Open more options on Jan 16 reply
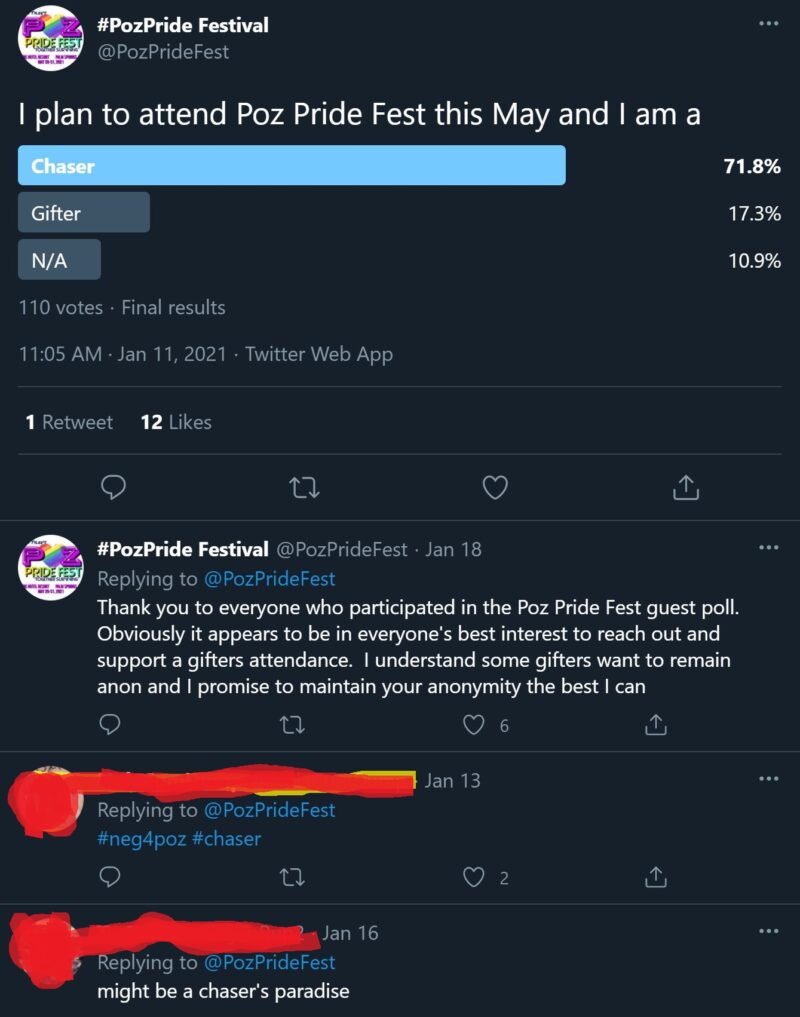Screen dimensions: 800x1017 [x=768, y=932]
